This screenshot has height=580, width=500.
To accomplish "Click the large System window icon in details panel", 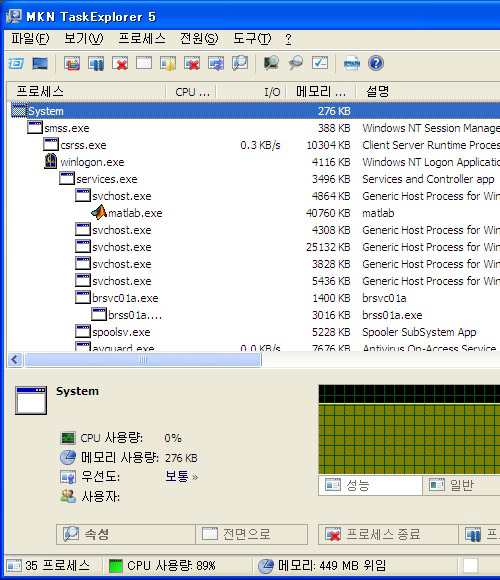I will coord(31,401).
